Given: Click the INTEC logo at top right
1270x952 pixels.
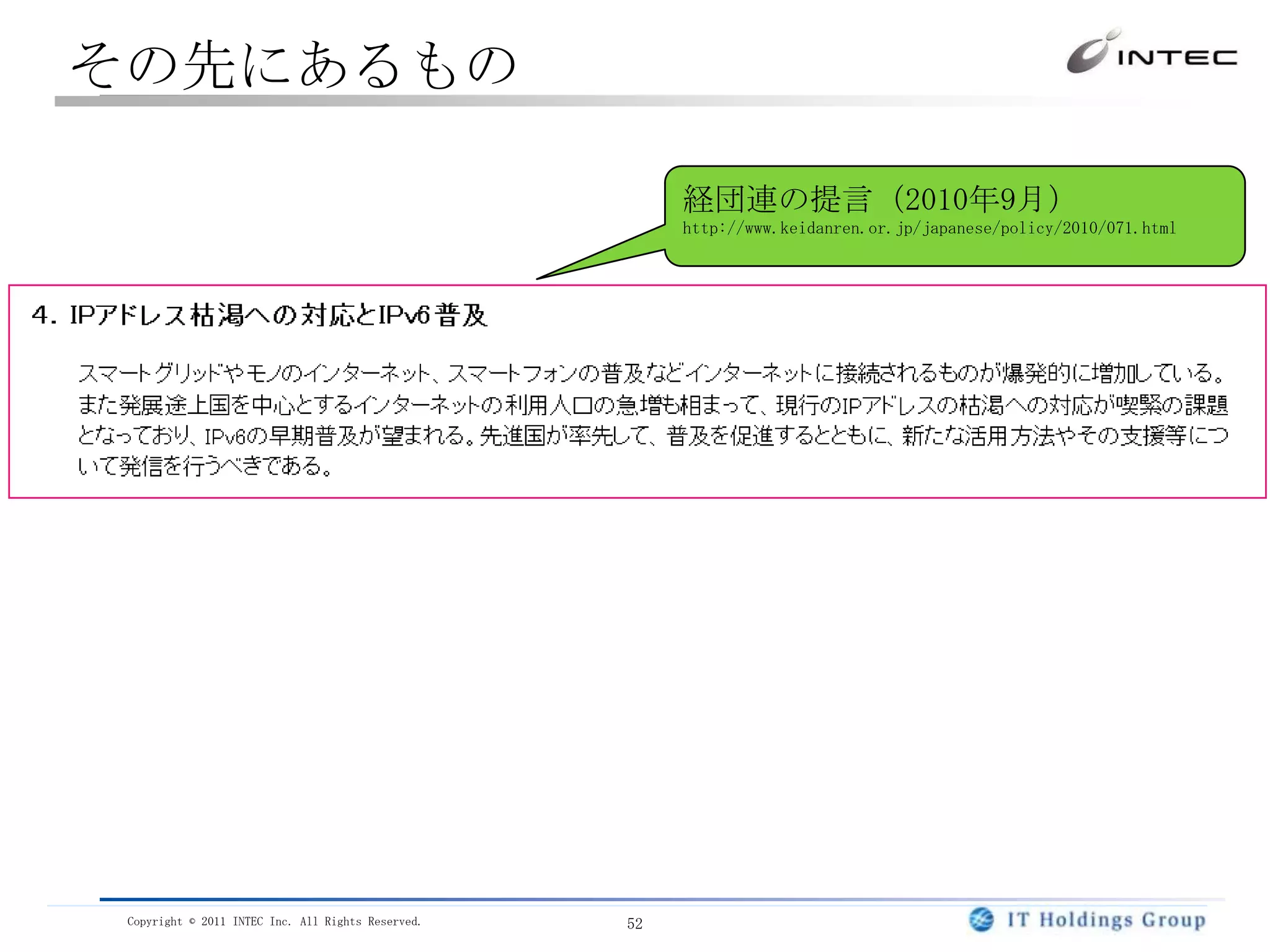Looking at the screenshot, I should [1152, 51].
